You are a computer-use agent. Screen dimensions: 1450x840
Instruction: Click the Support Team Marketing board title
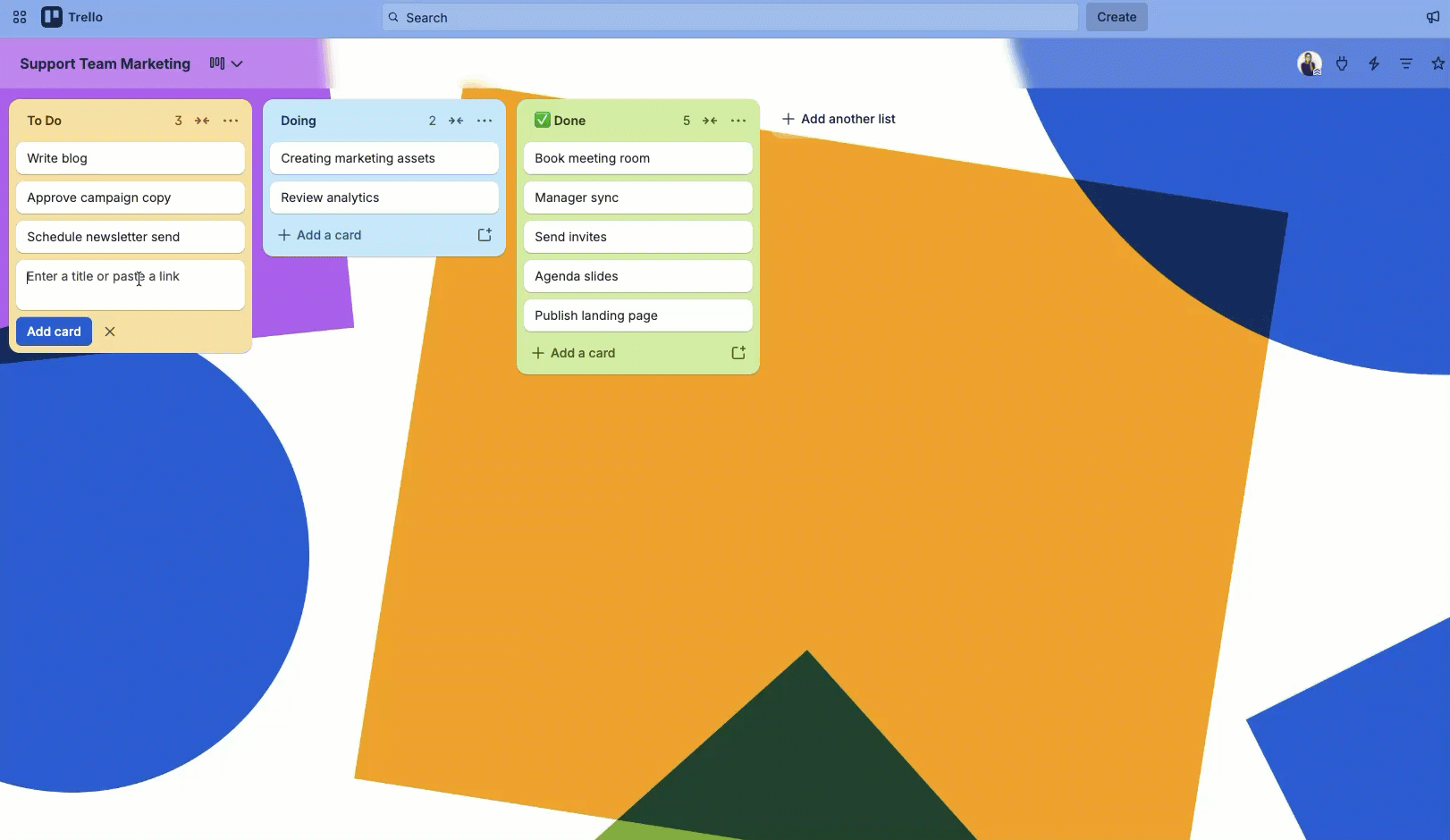click(105, 63)
